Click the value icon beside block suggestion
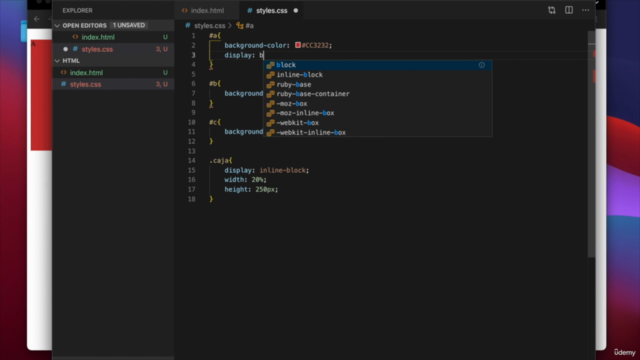Screen dimensions: 640x360 270,65
